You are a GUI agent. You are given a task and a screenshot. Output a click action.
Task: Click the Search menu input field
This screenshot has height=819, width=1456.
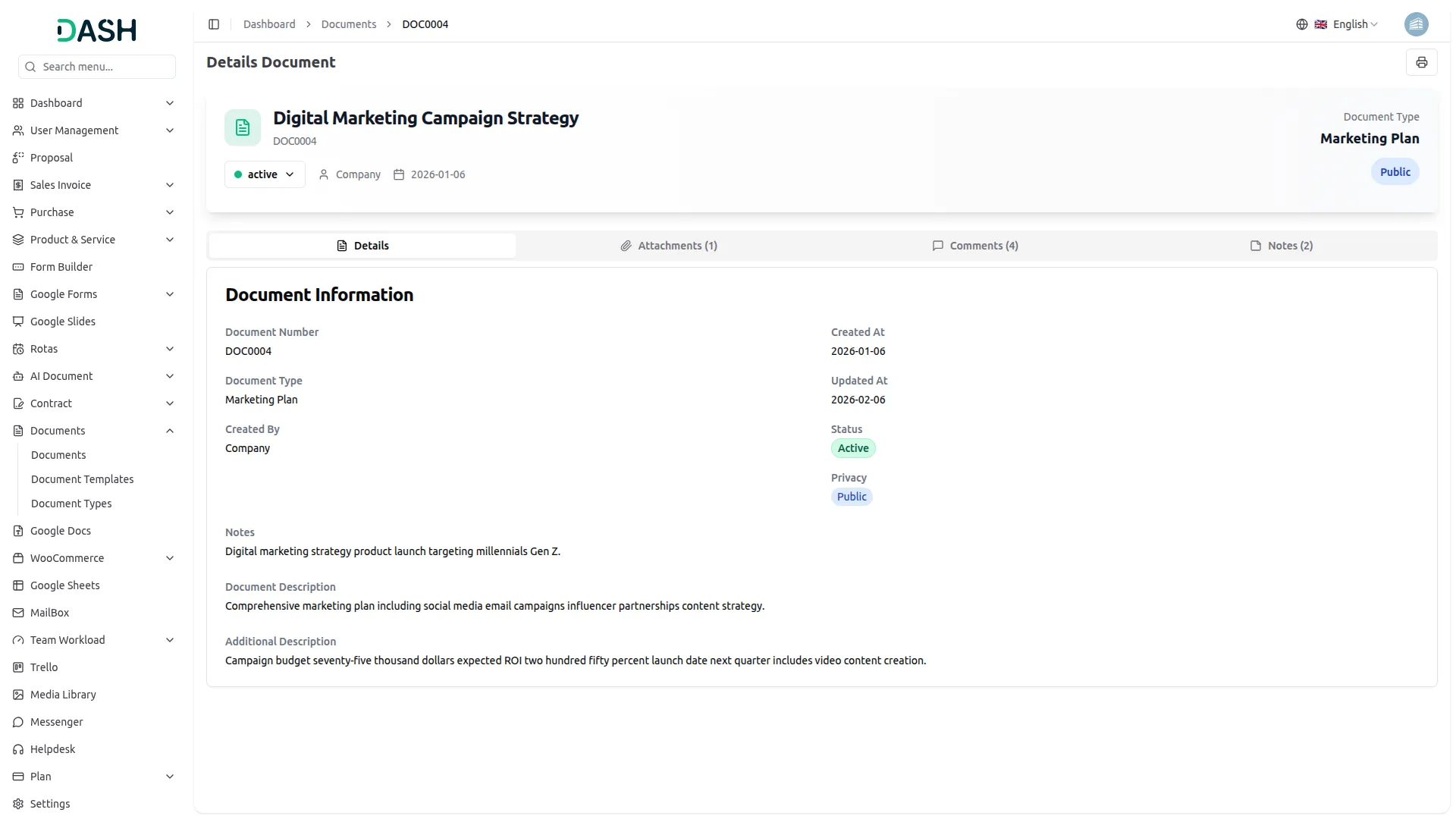[97, 67]
